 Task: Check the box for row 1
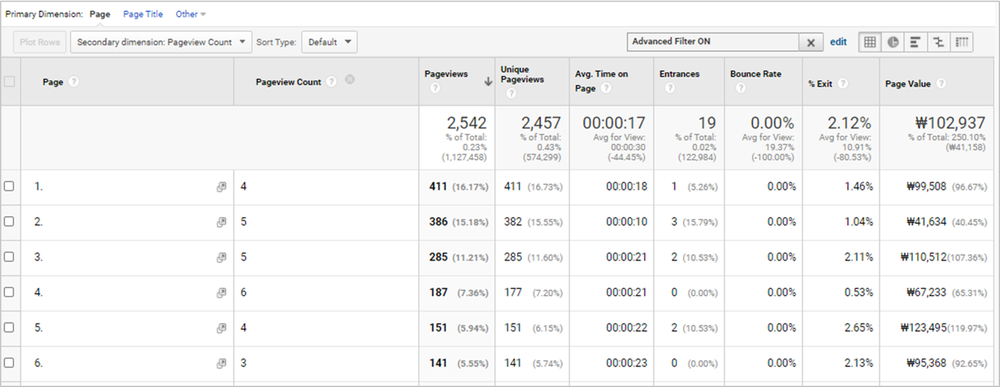click(9, 186)
